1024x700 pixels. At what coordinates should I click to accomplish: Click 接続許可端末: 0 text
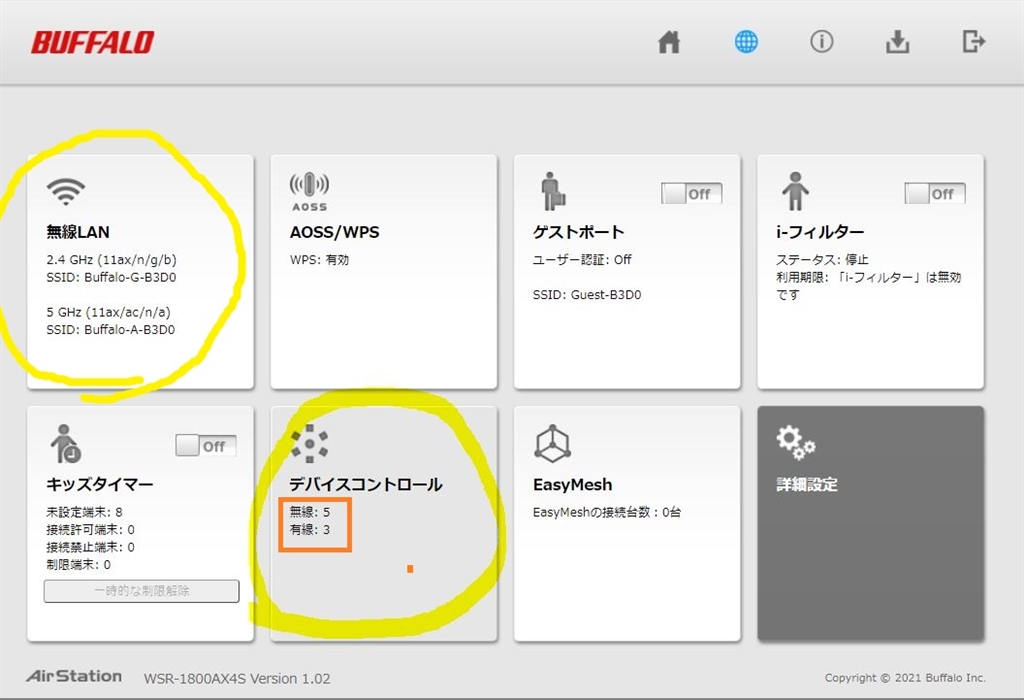coord(90,530)
